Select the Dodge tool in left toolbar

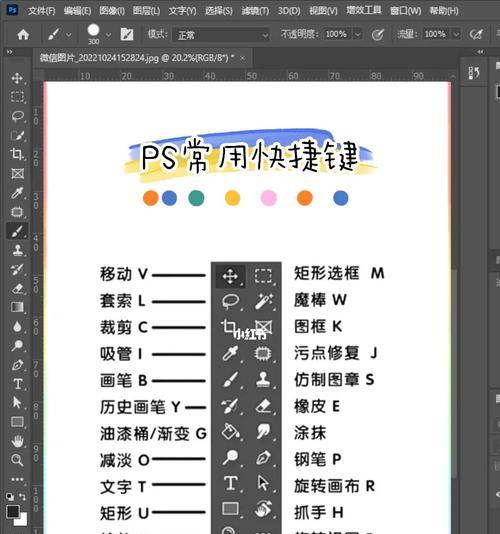coord(17,346)
